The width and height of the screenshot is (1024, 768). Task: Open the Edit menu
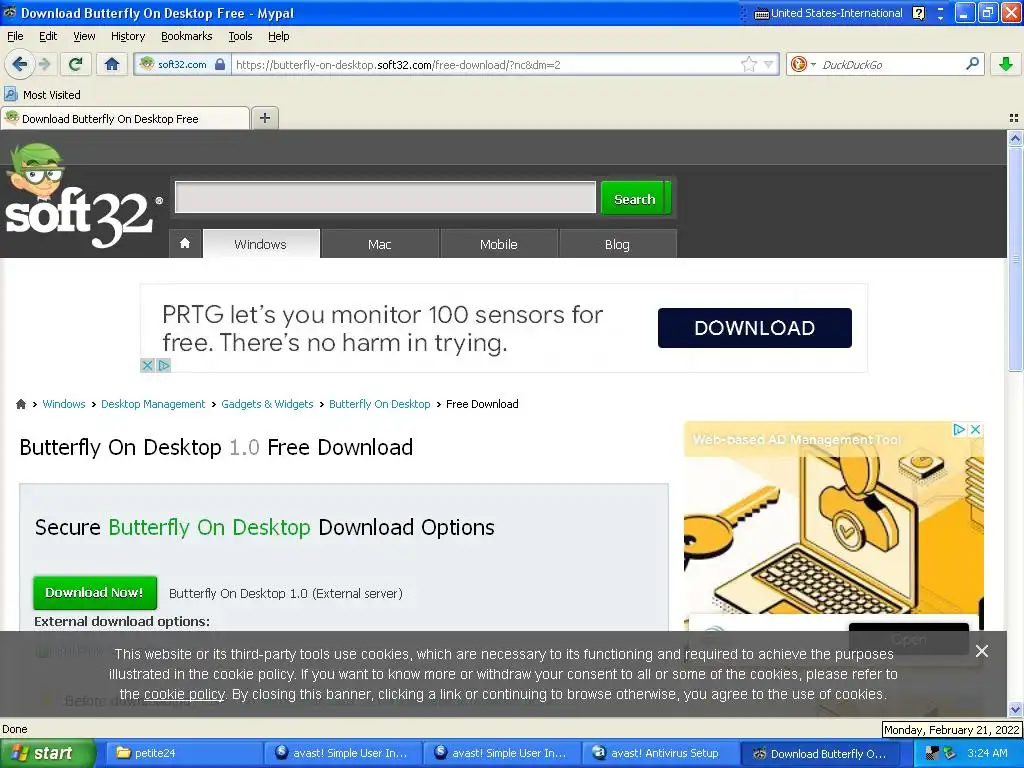[48, 36]
